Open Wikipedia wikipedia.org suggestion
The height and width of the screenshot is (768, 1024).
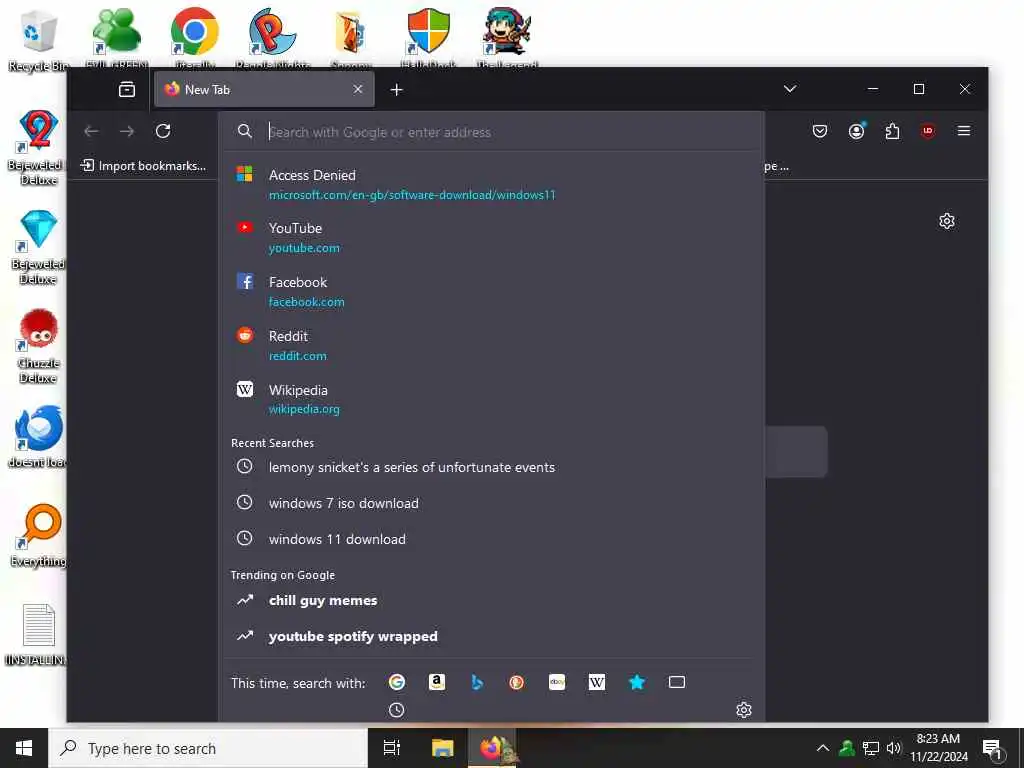(490, 399)
